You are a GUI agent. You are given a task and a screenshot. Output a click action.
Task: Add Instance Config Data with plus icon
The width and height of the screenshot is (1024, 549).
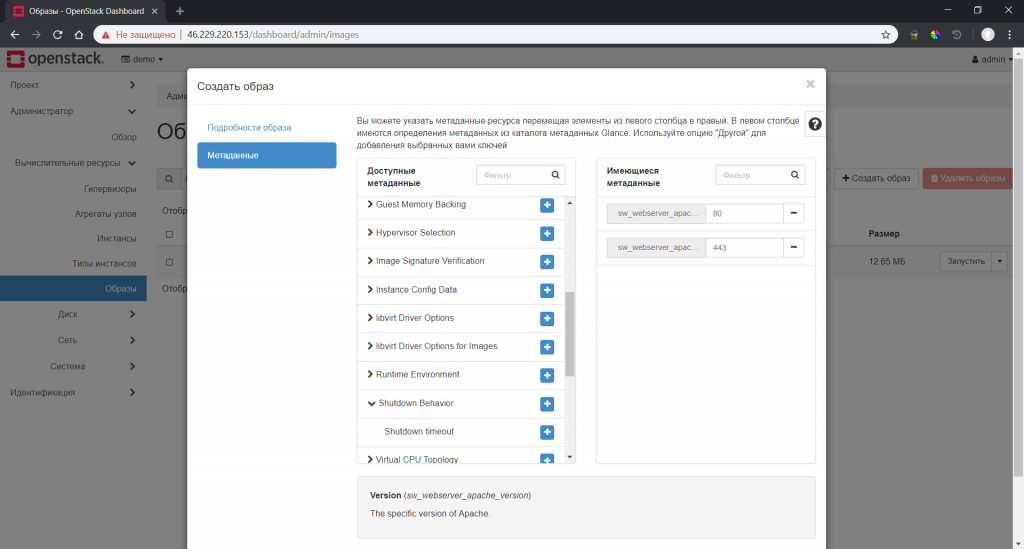tap(547, 290)
